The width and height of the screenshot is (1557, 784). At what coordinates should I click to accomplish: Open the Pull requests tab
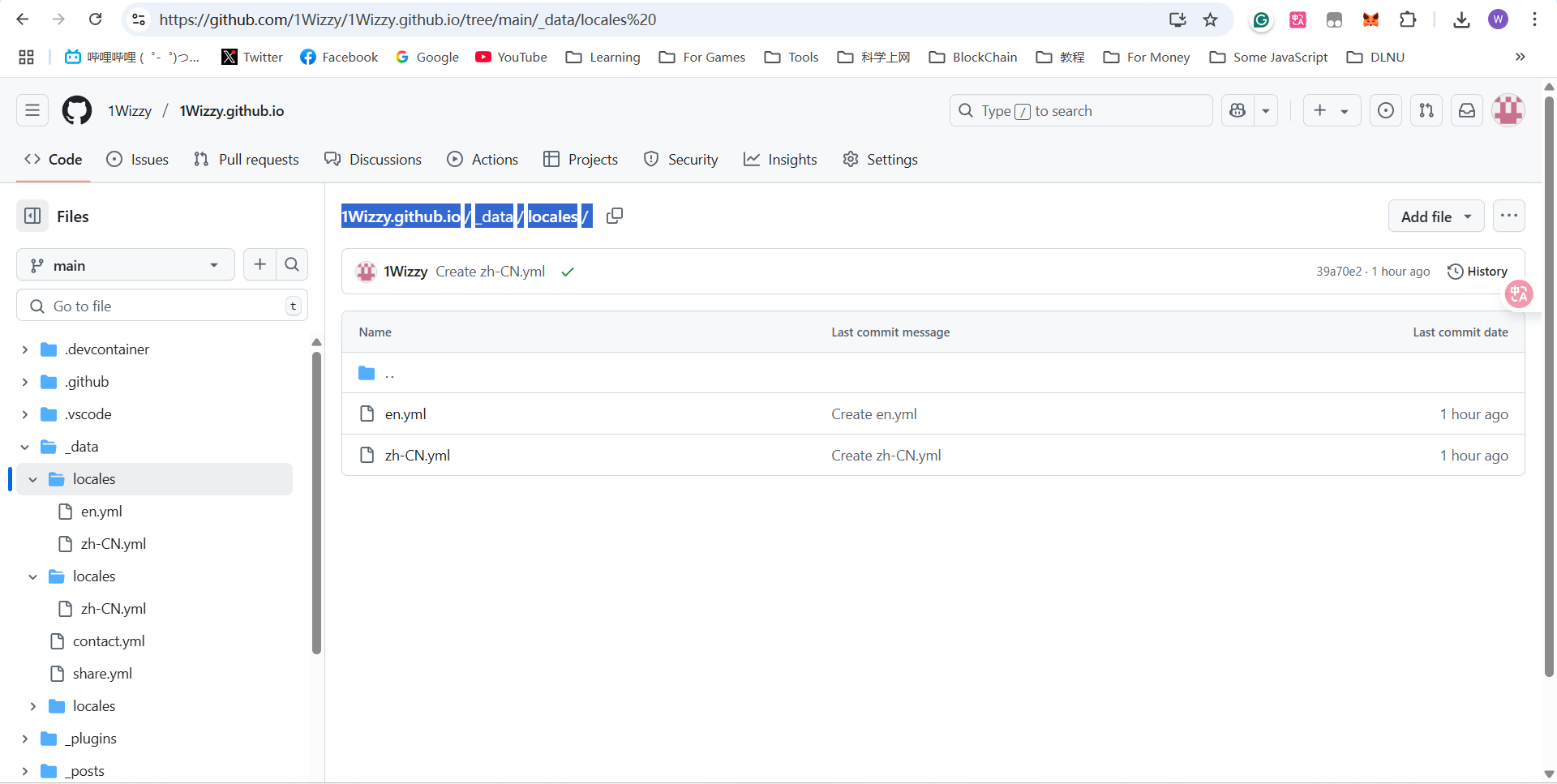(247, 159)
